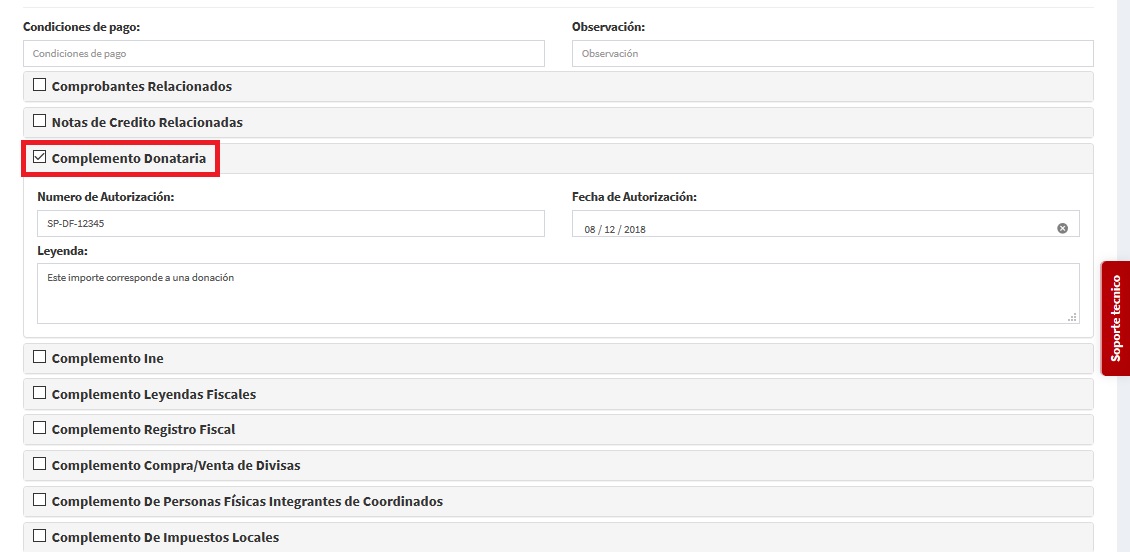Click the Condiciones de pago field
Screen dimensions: 1130x552
[283, 54]
